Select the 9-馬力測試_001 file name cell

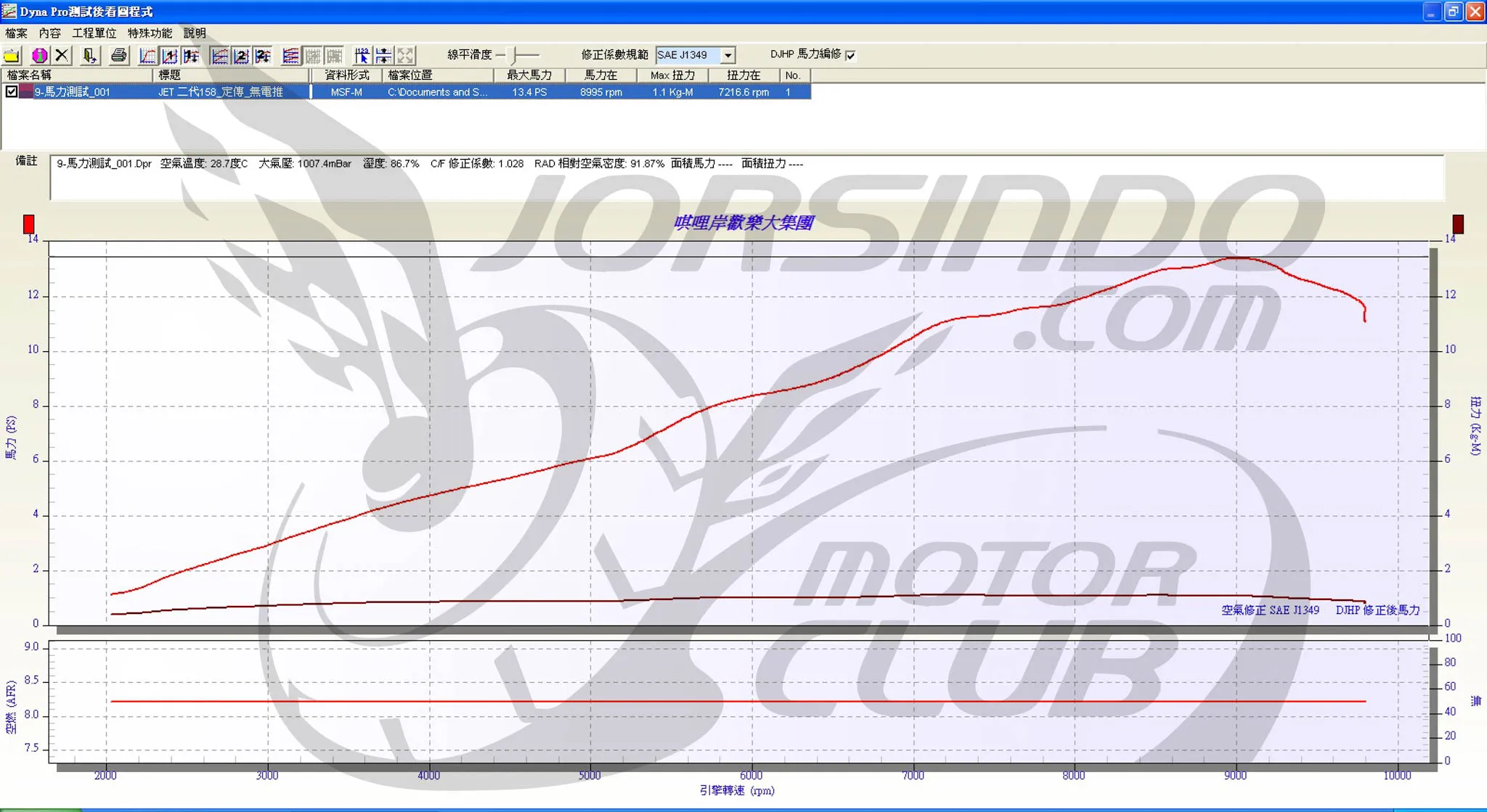73,92
